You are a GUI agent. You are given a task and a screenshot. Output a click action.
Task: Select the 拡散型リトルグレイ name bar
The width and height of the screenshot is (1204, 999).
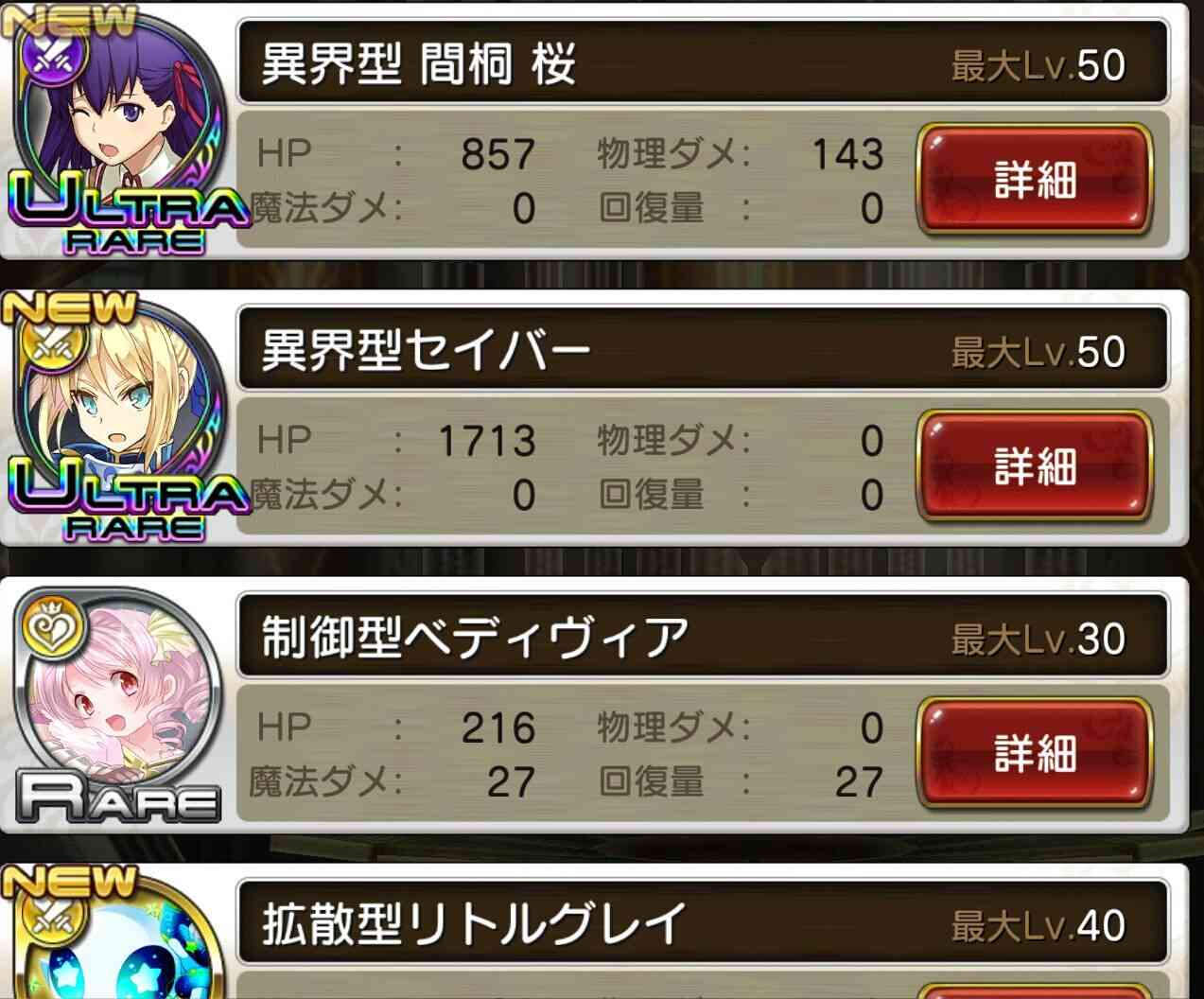pyautogui.click(x=703, y=925)
